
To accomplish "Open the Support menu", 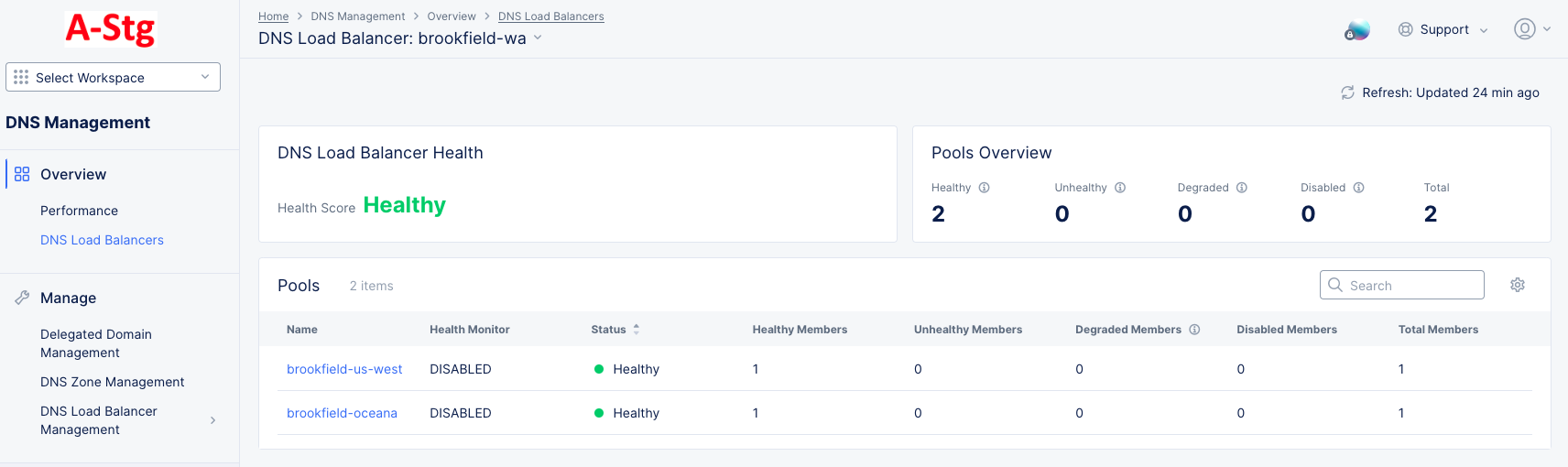I will pyautogui.click(x=1443, y=29).
